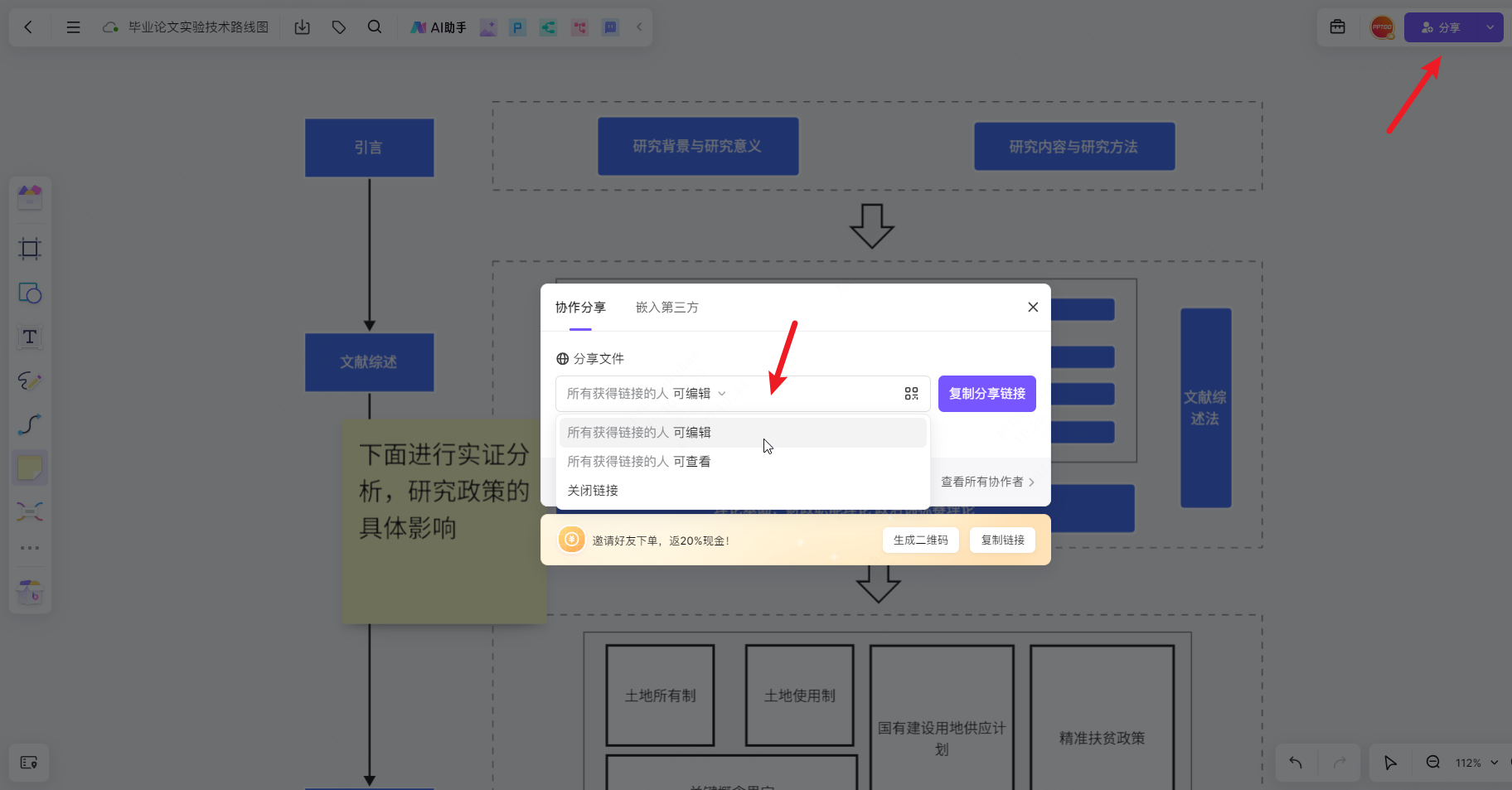Open the template gallery sidebar icon
This screenshot has width=1512, height=790.
tap(30, 197)
